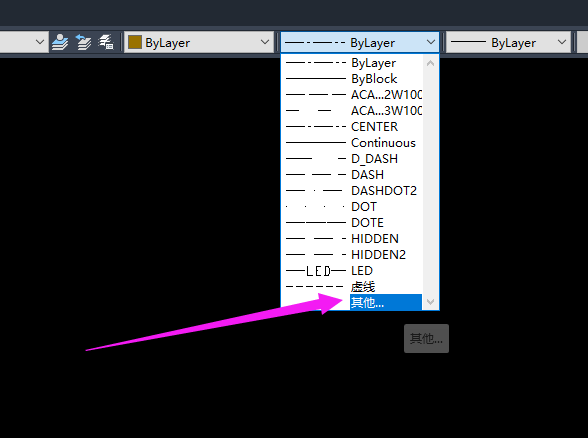Click the linetype list scroll-down arrow

coord(430,302)
